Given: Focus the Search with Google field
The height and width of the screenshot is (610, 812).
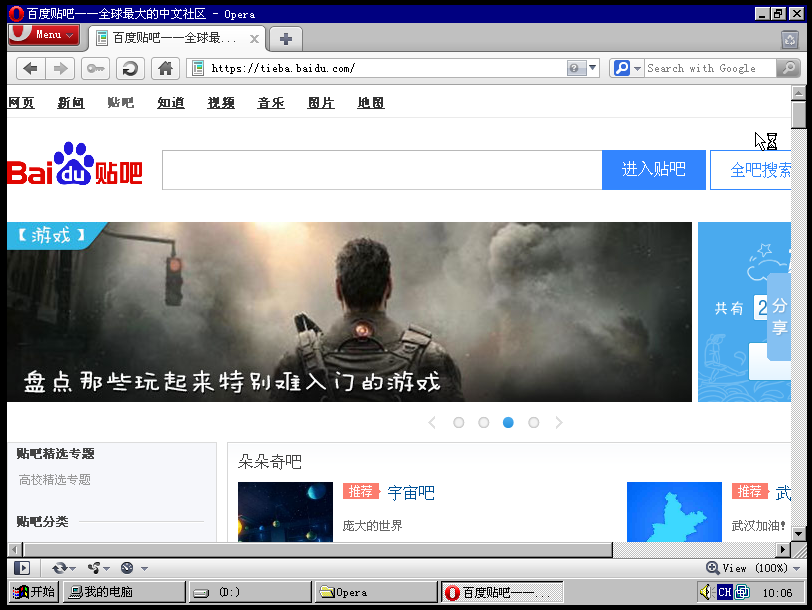Looking at the screenshot, I should 710,68.
